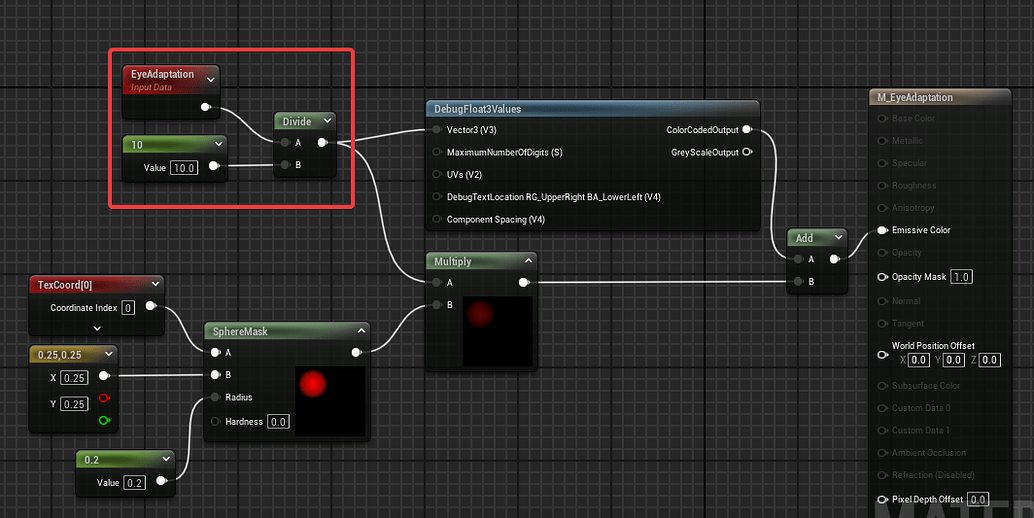Expand the EyeAdaptation node chevron
Viewport: 1034px width, 518px height.
(211, 80)
